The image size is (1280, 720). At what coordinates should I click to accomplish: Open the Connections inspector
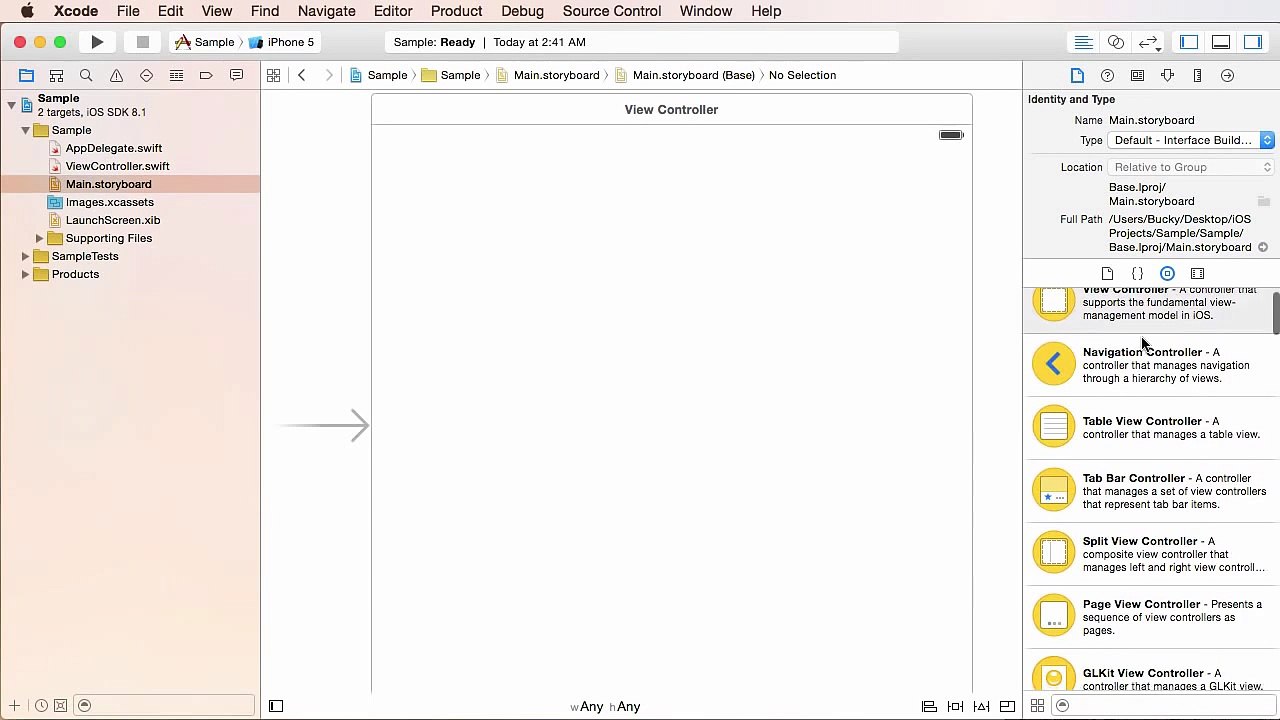[x=1227, y=75]
